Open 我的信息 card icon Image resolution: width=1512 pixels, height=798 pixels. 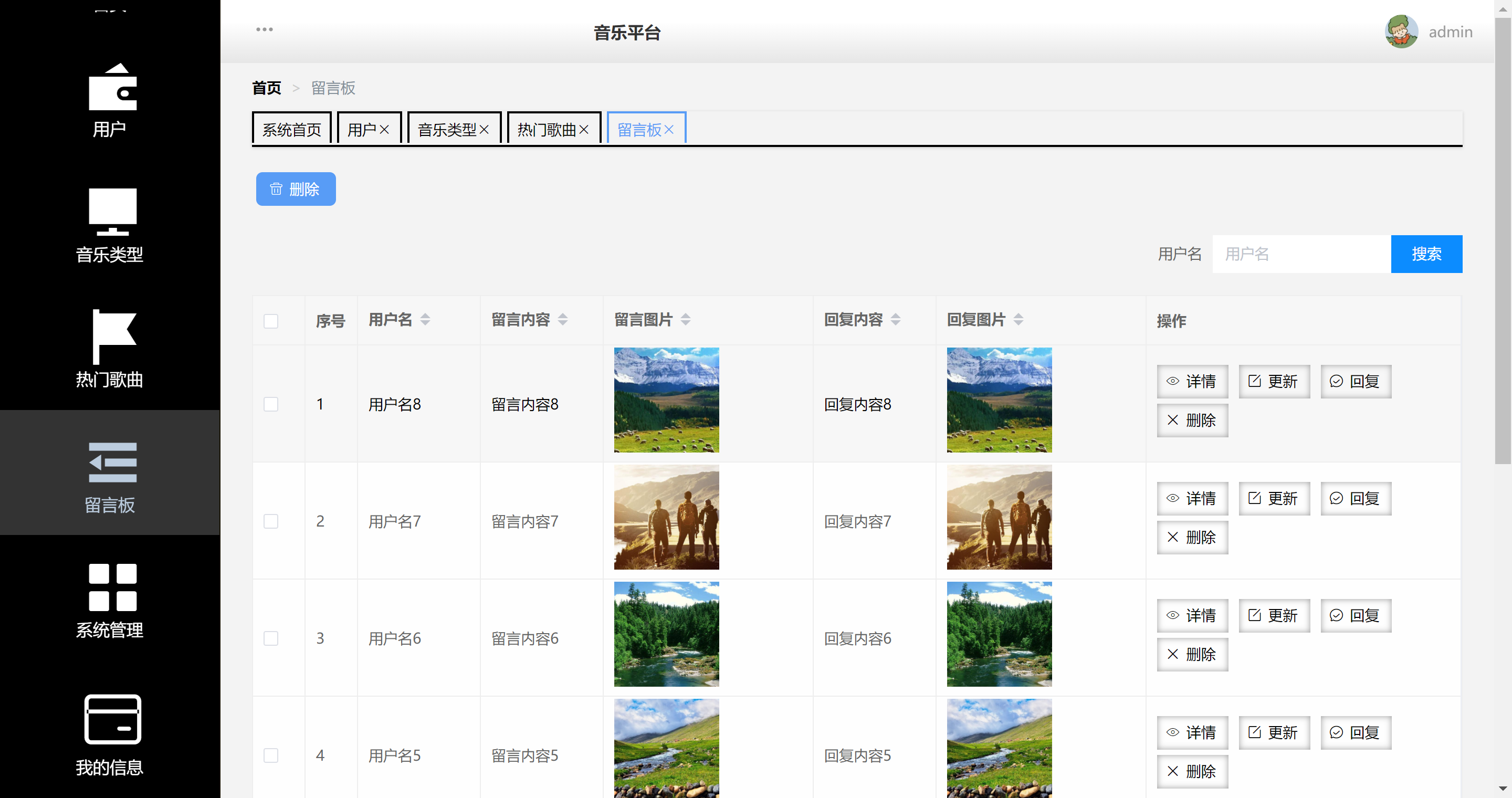tap(112, 719)
